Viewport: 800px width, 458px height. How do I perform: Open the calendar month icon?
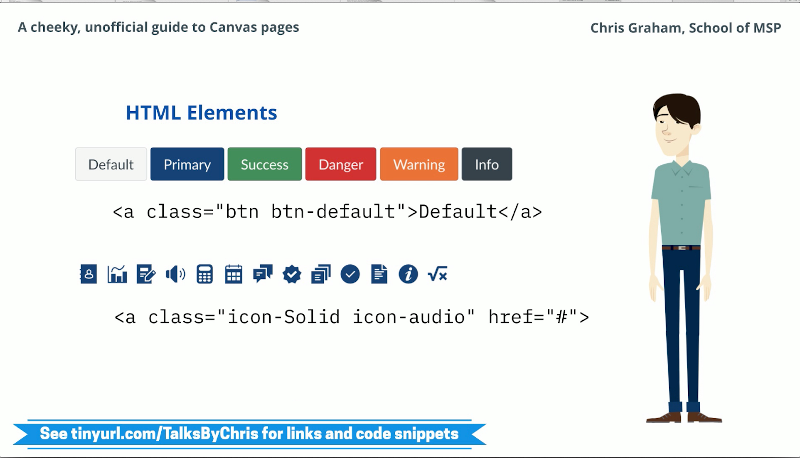(234, 273)
